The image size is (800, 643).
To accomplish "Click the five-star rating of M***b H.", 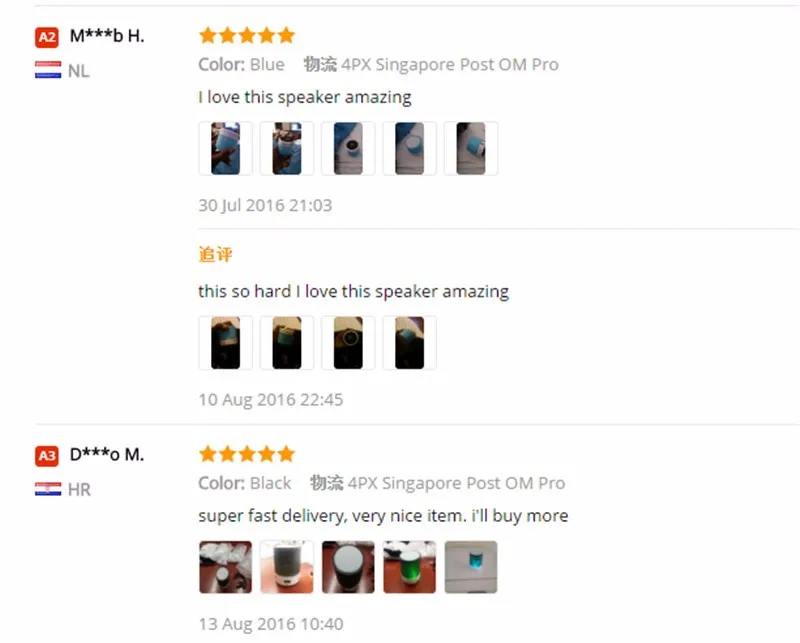I will click(247, 35).
